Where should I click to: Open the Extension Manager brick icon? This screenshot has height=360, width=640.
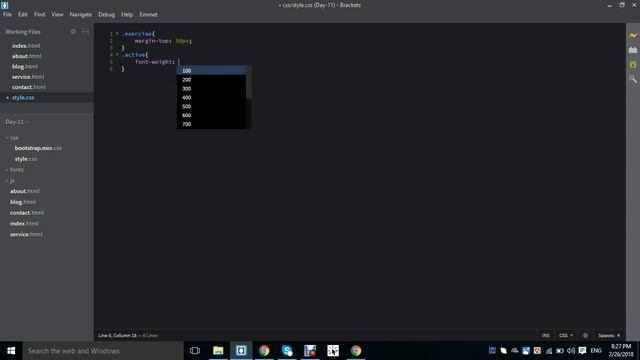coord(633,50)
